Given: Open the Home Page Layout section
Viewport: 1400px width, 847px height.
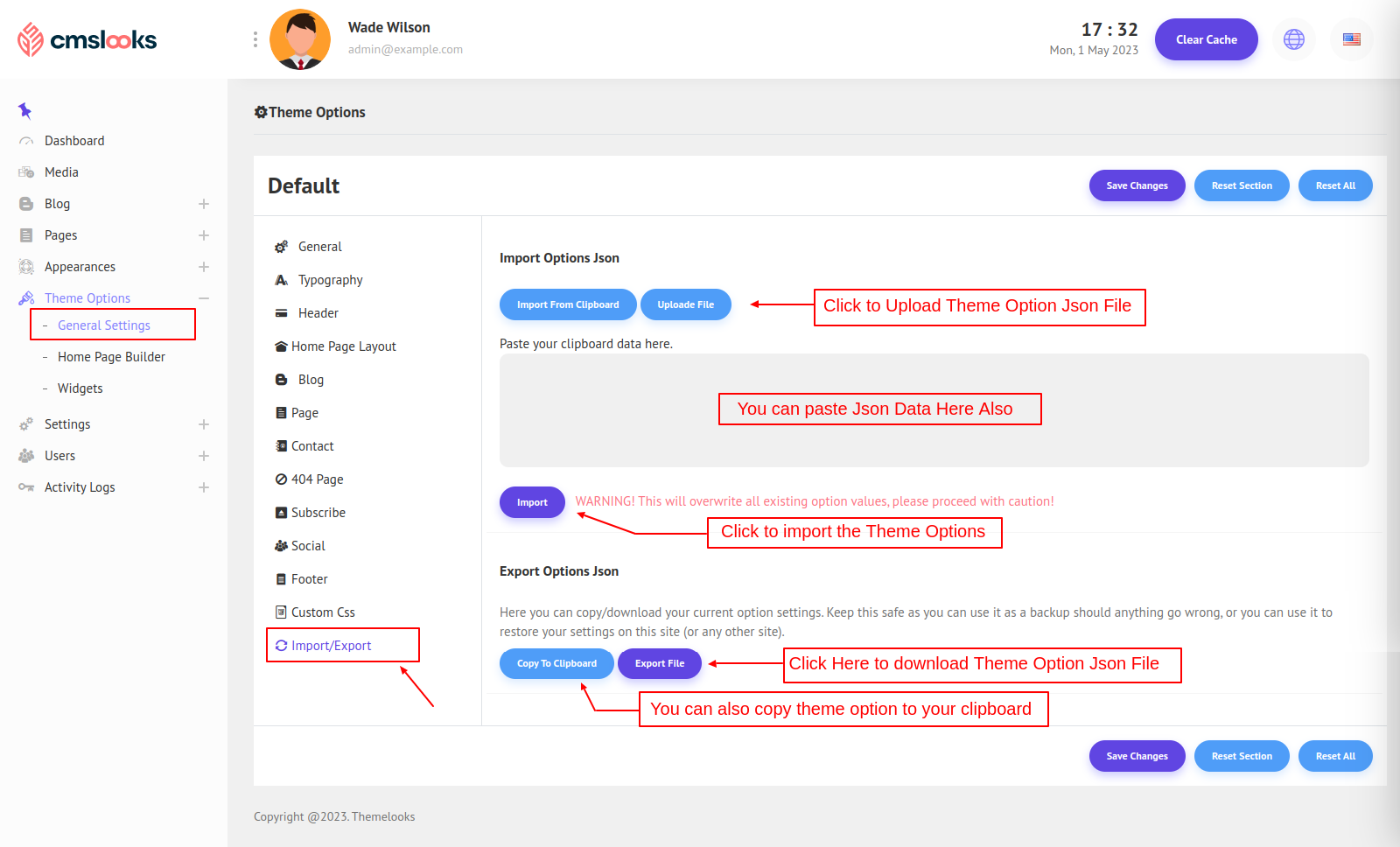Looking at the screenshot, I should click(x=343, y=346).
